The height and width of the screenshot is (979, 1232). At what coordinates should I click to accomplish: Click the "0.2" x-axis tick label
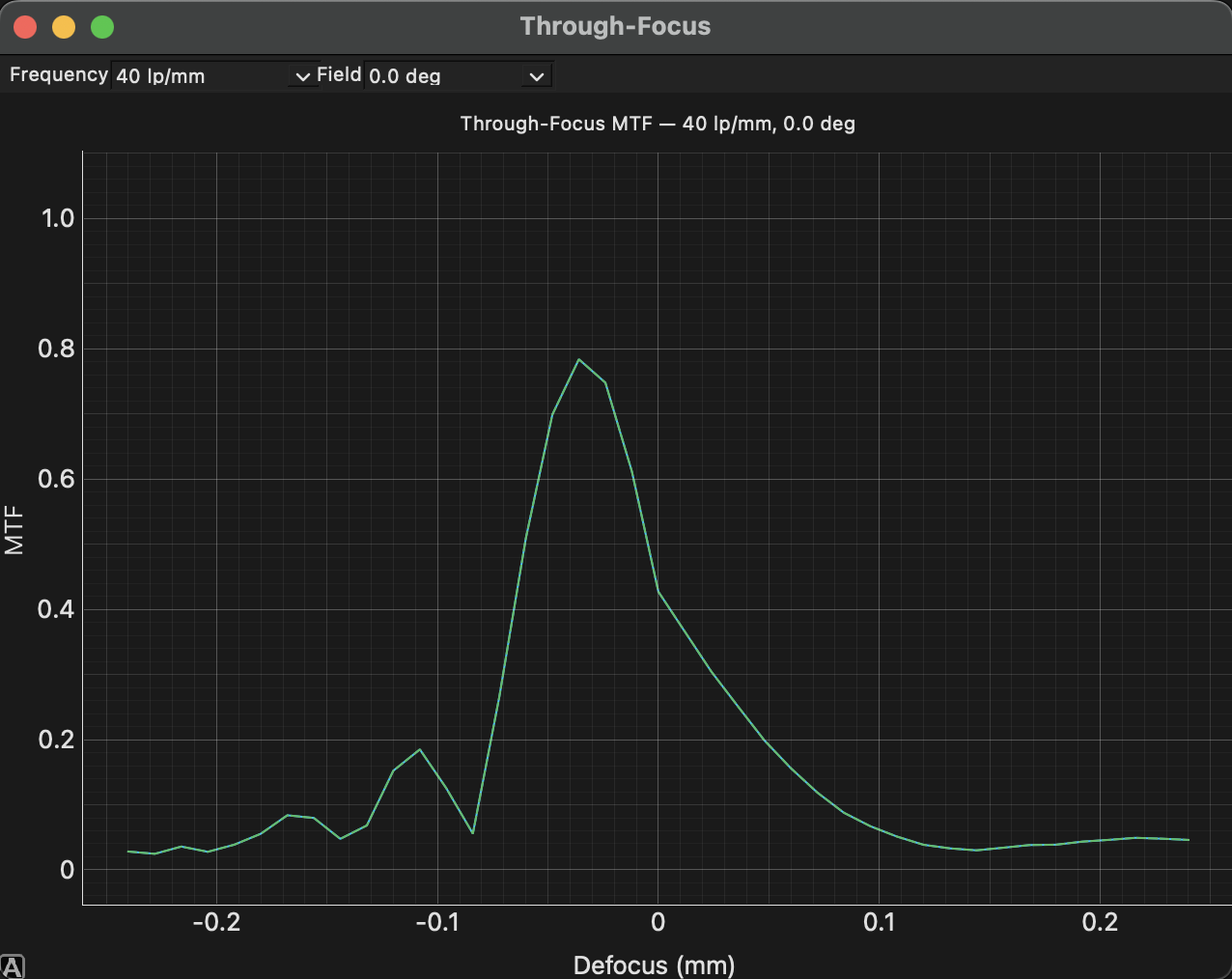(1099, 922)
